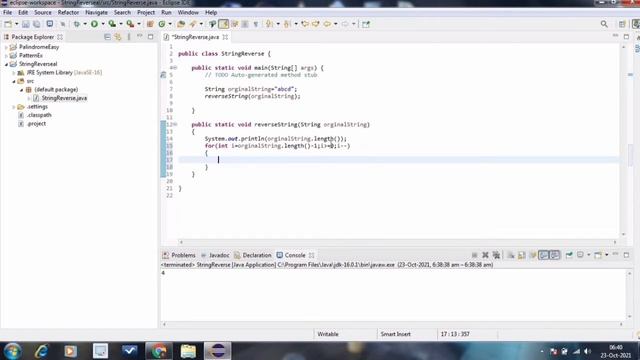Click Last Edit Location toolbar icon
Viewport: 640px width, 360px height.
(x=304, y=24)
